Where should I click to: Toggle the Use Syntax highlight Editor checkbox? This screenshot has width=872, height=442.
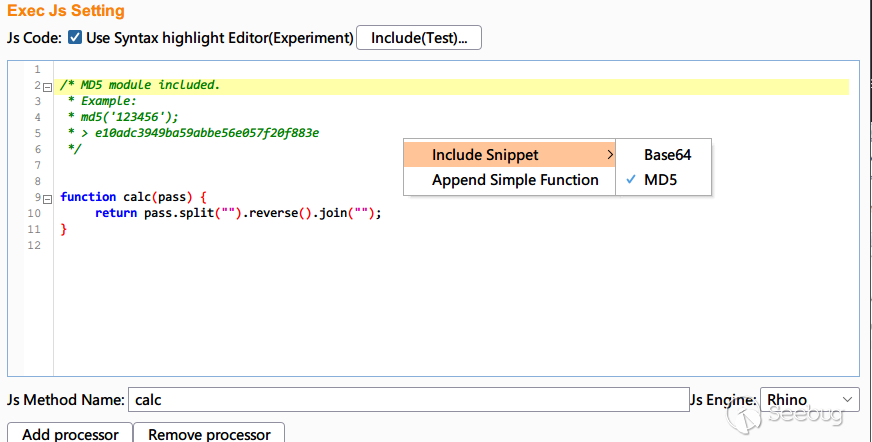tap(75, 38)
